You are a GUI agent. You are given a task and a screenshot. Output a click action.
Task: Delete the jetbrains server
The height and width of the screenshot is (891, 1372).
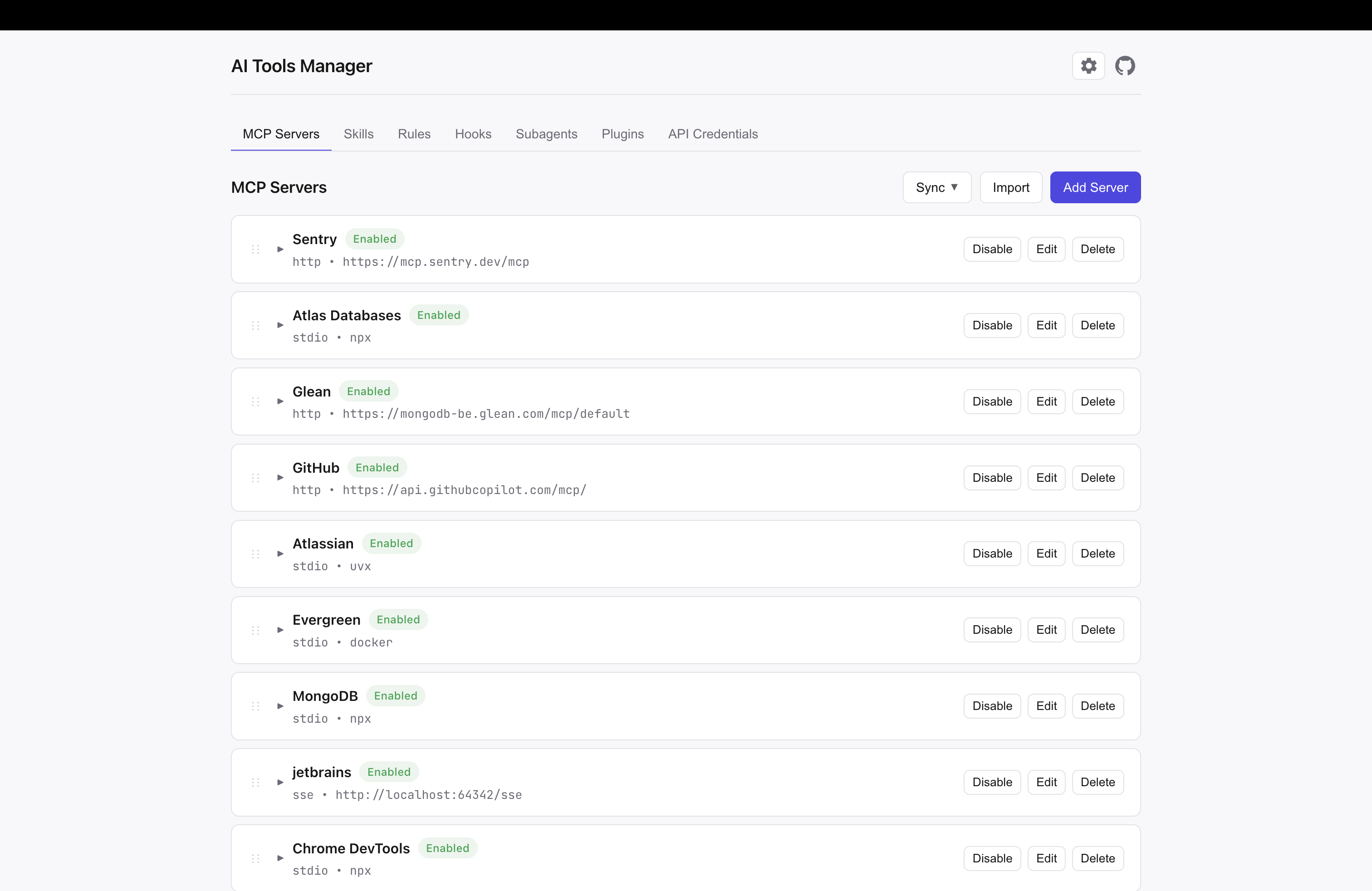coord(1097,782)
